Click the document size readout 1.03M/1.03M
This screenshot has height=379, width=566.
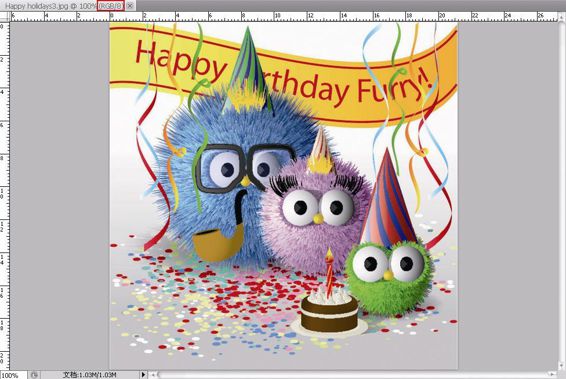98,375
